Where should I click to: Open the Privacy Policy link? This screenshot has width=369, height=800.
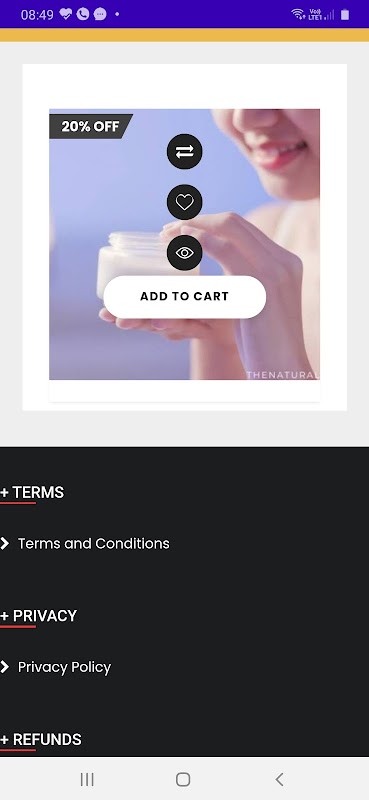(64, 667)
